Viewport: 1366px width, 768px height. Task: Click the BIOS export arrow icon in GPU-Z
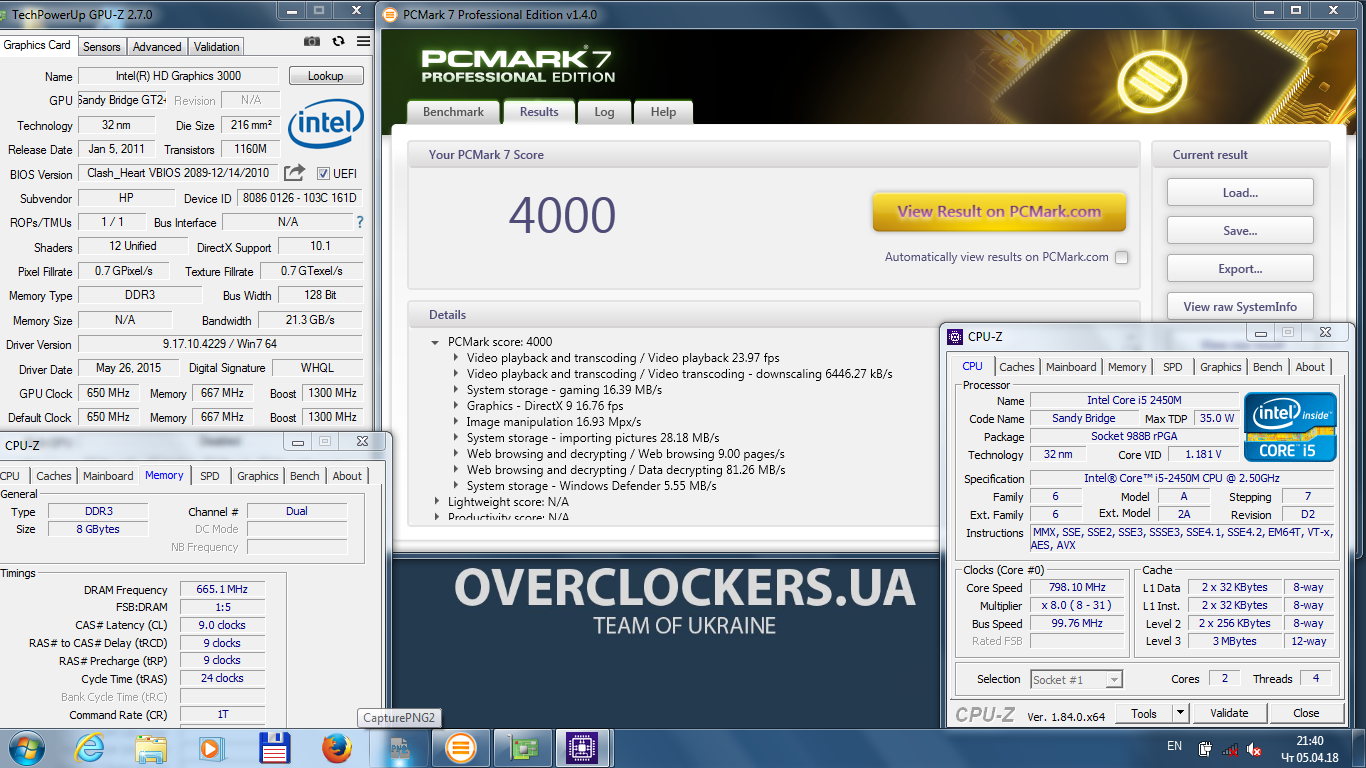click(x=294, y=173)
